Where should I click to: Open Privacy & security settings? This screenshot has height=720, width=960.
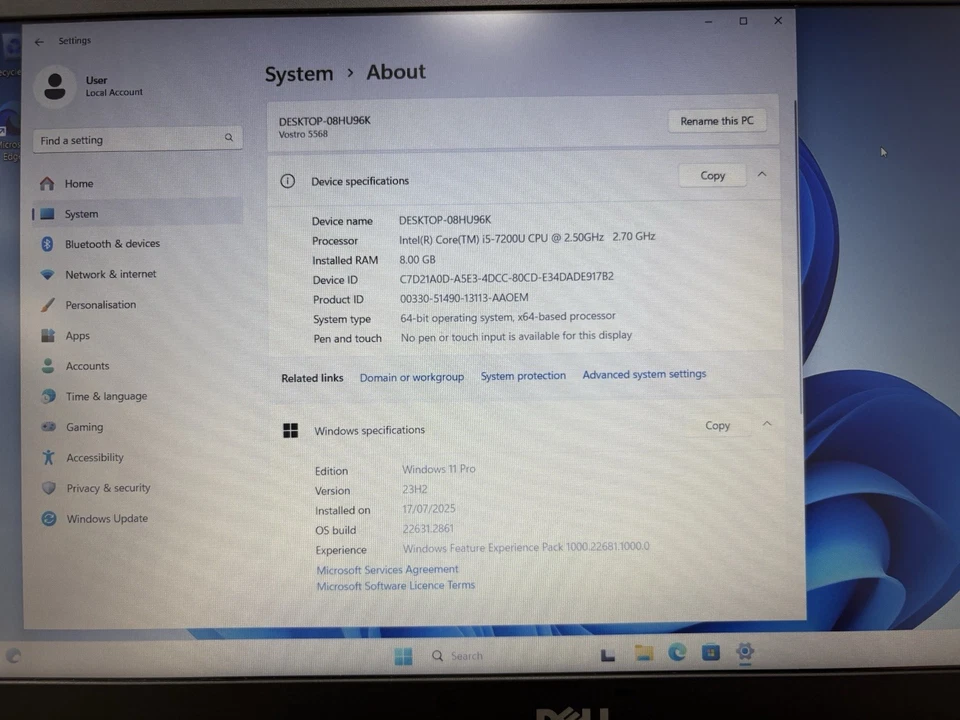107,487
